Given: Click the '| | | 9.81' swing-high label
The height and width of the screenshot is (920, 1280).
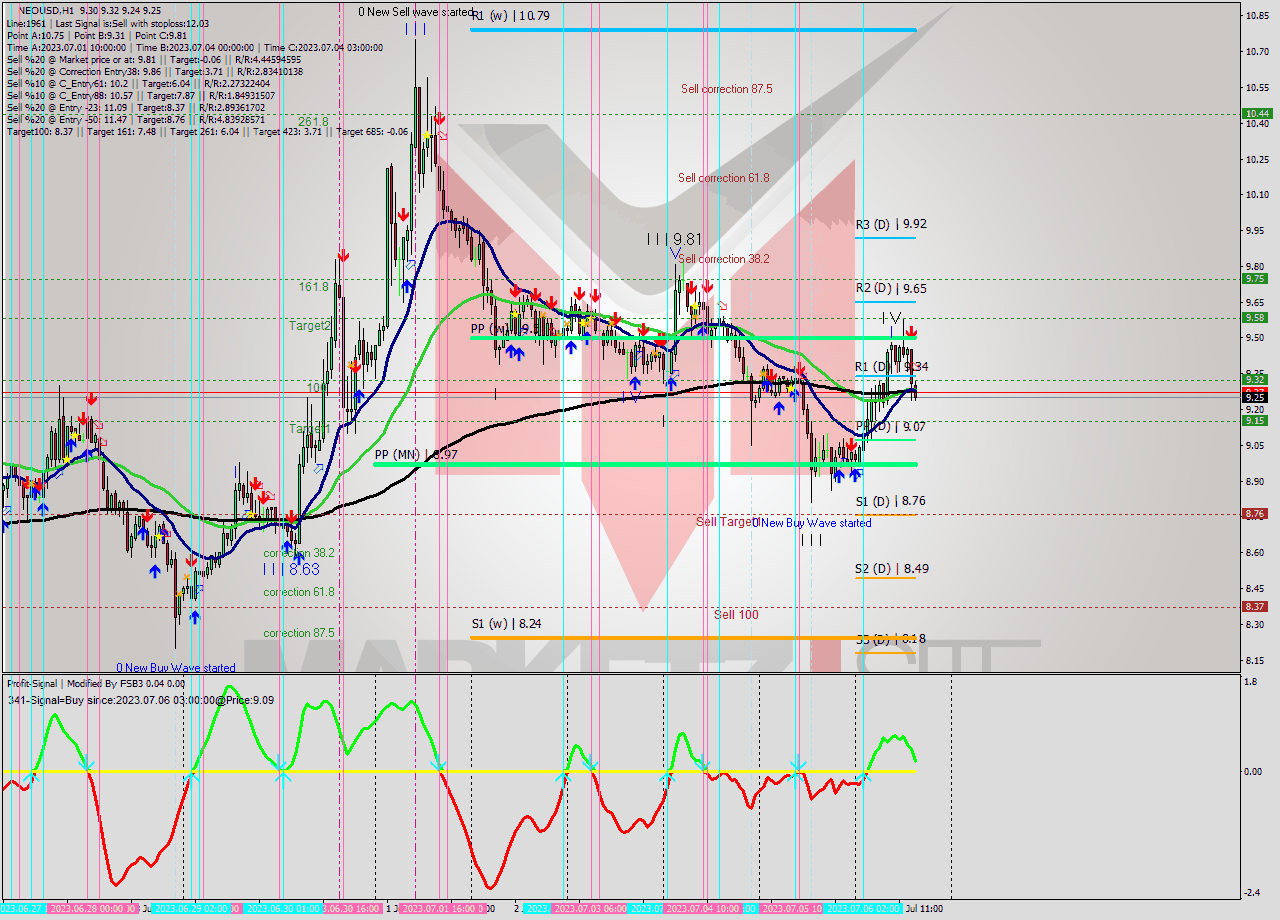Looking at the screenshot, I should tap(674, 239).
